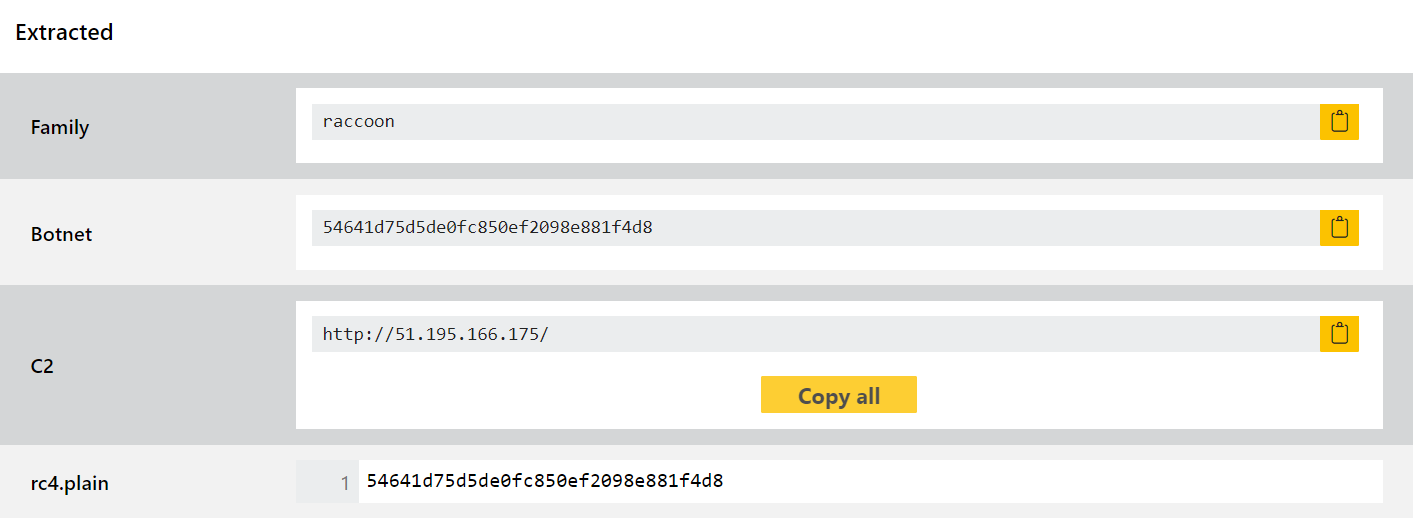Copy the C2 URL using its clipboard icon

1339,334
